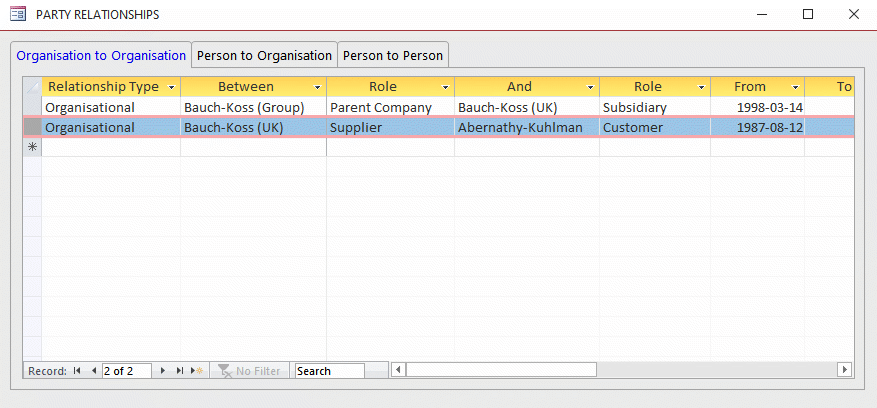The image size is (877, 408).
Task: Open the From column filter dropdown
Action: tap(795, 87)
